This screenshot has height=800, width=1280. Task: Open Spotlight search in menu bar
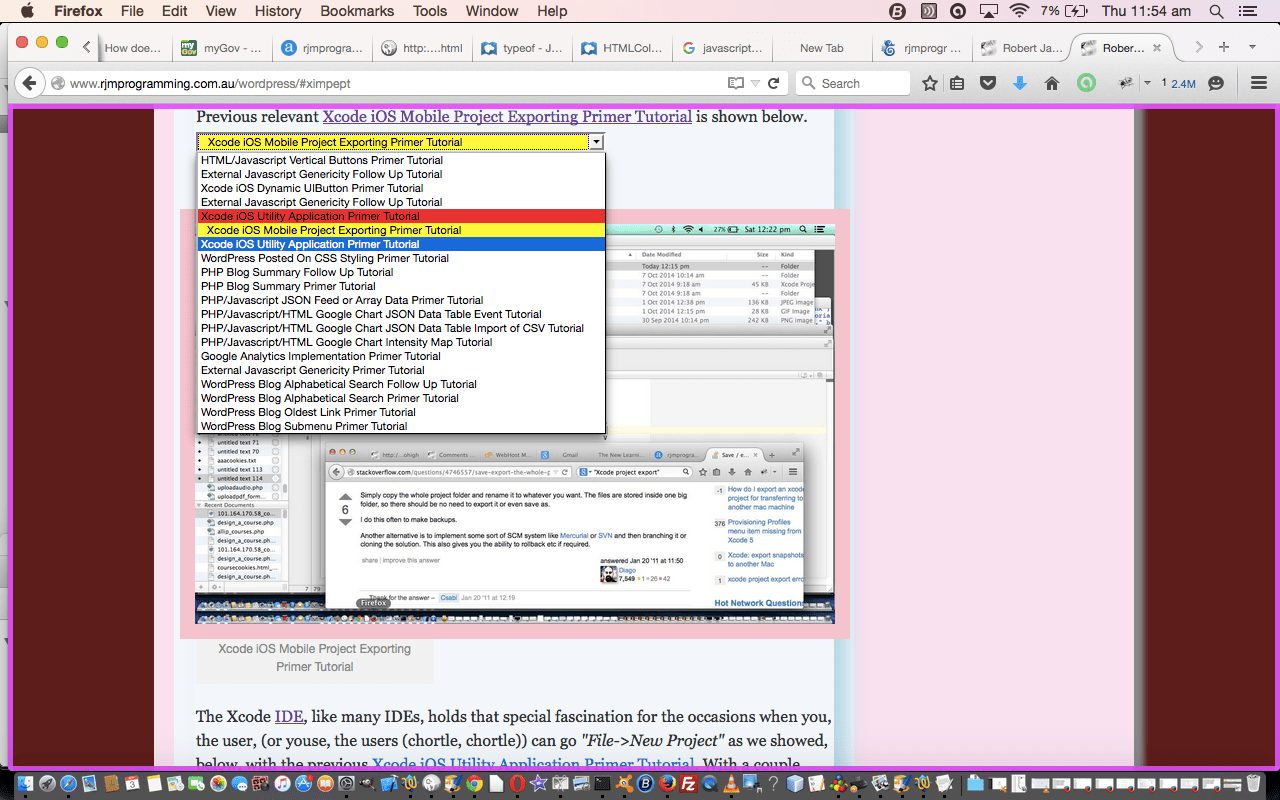(x=1216, y=11)
